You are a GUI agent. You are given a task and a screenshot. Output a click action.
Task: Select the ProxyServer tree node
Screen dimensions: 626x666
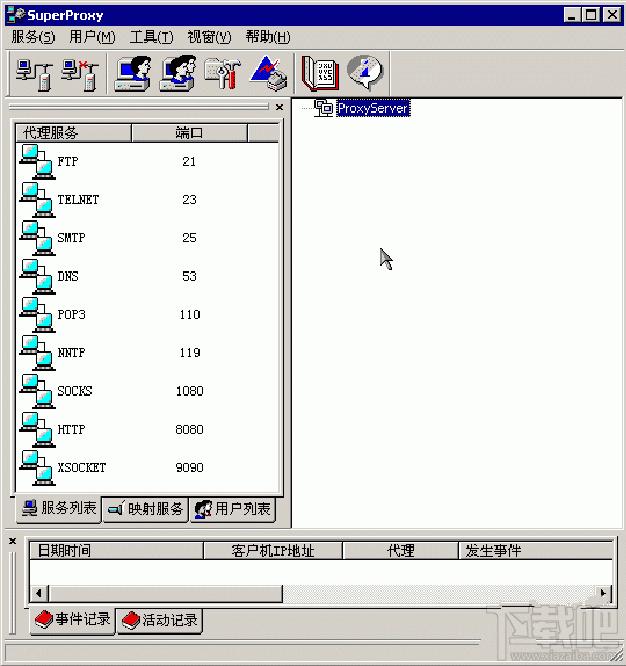(372, 108)
